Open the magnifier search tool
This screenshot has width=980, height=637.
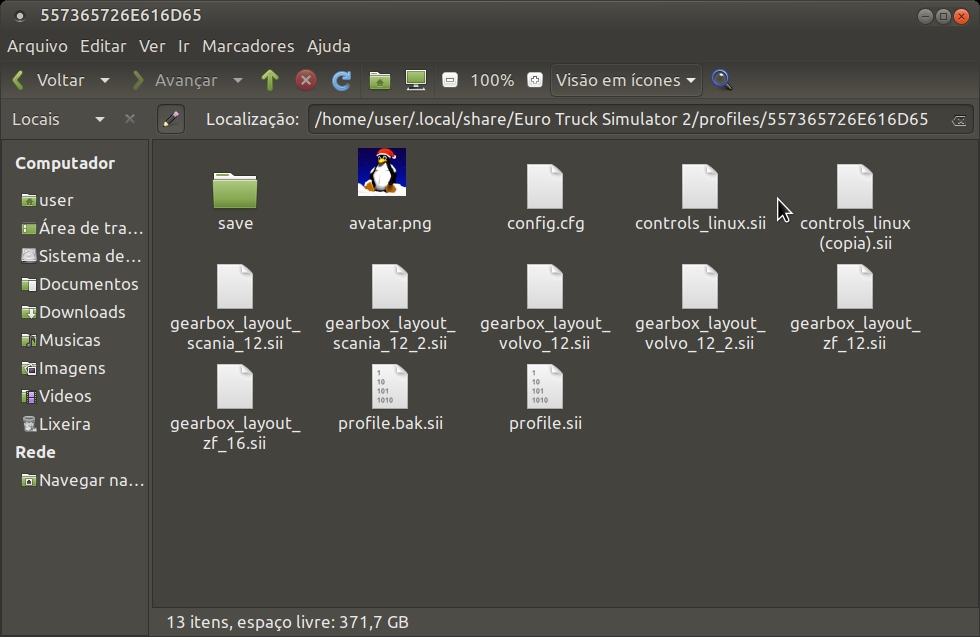coord(721,80)
